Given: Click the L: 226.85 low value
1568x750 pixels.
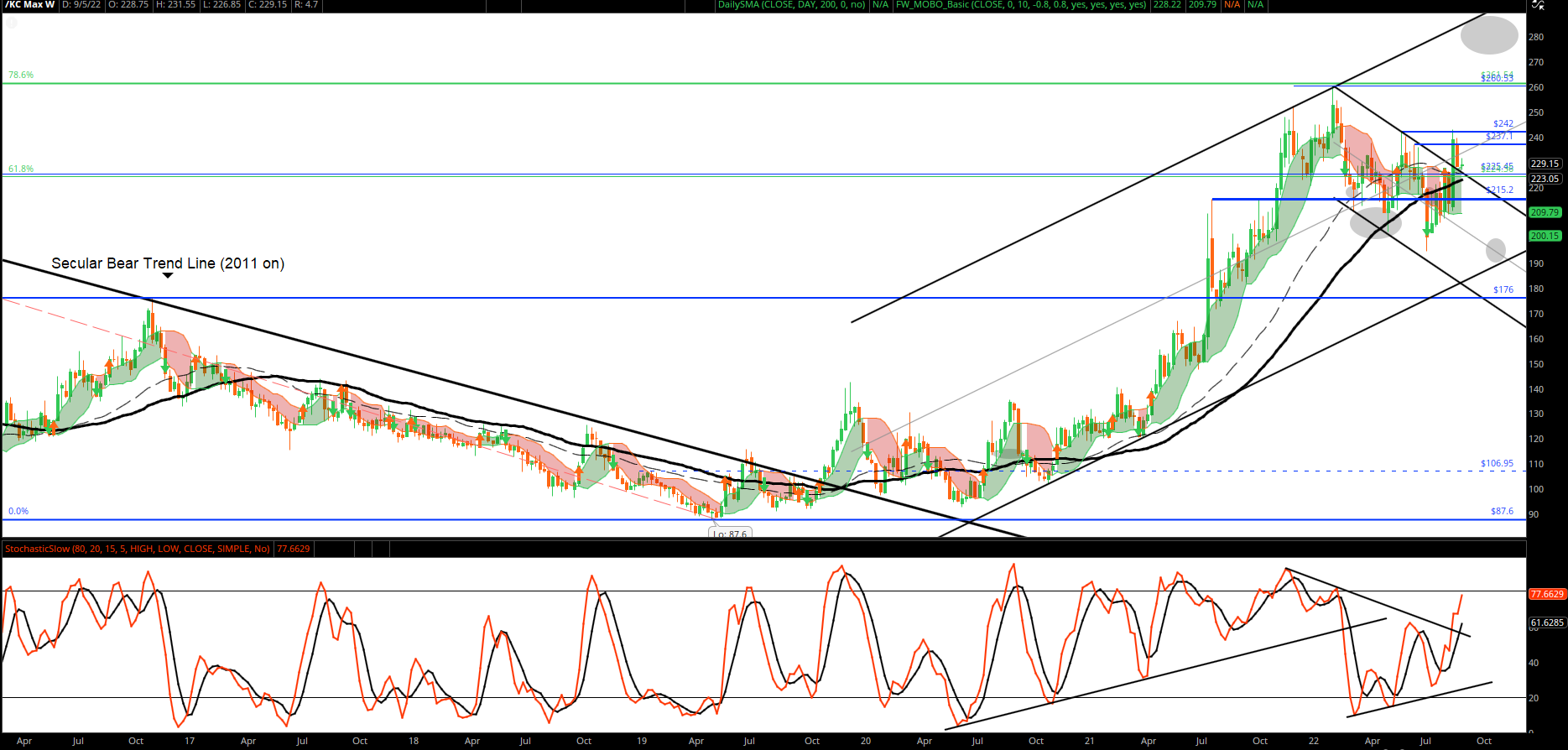Looking at the screenshot, I should click(x=221, y=5).
